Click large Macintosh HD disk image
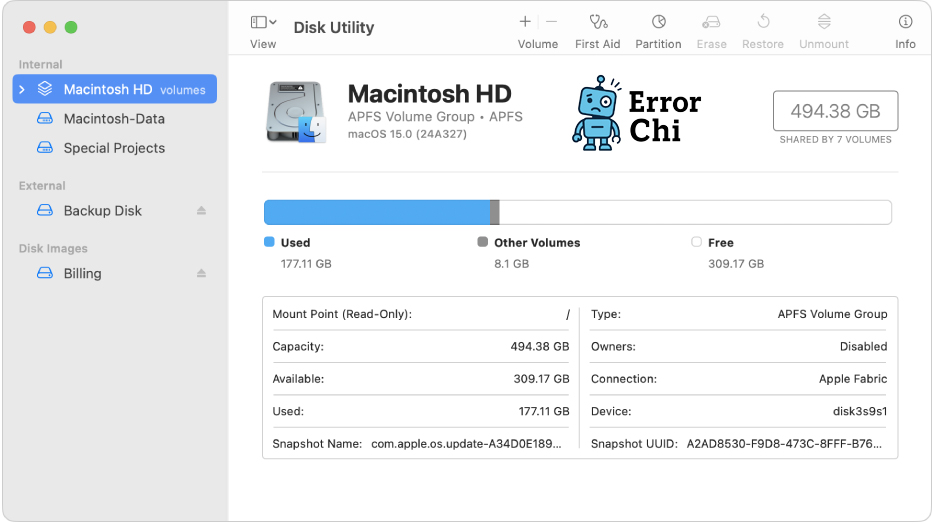This screenshot has width=932, height=524. tap(296, 112)
